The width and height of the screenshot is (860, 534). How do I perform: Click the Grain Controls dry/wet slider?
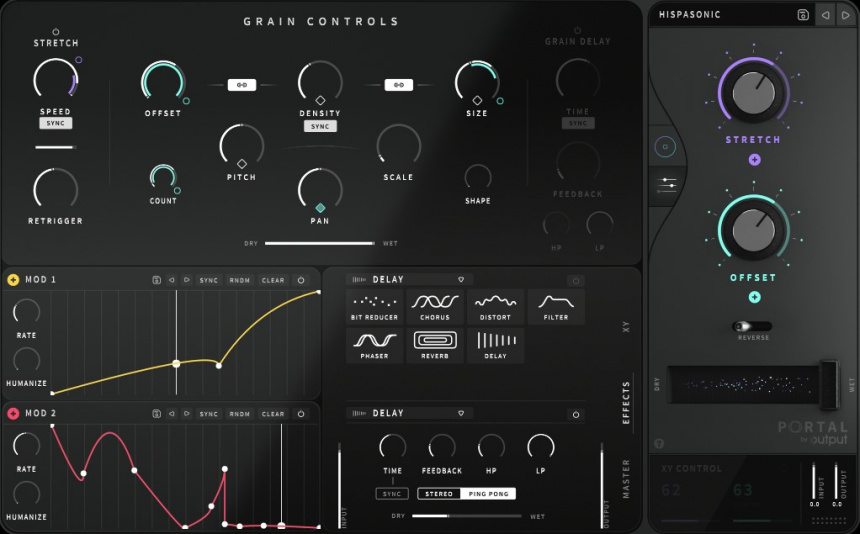point(320,243)
